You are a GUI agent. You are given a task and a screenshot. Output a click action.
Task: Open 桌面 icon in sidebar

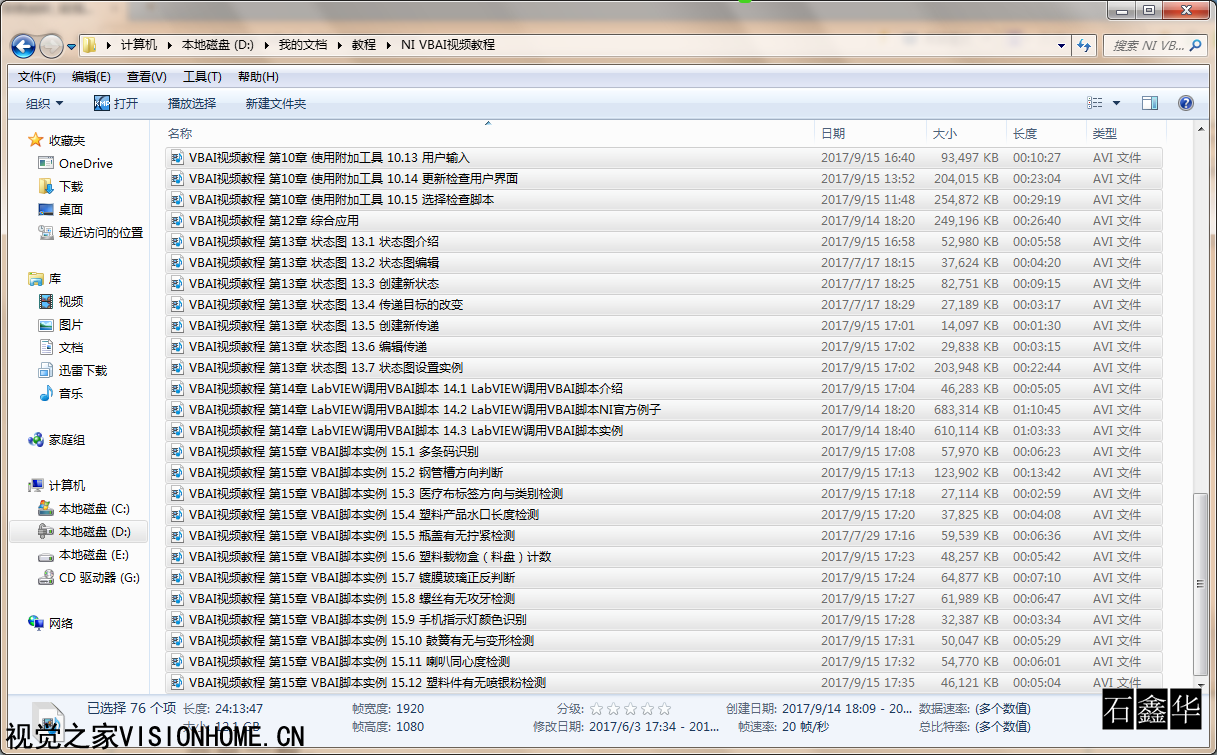pos(46,209)
